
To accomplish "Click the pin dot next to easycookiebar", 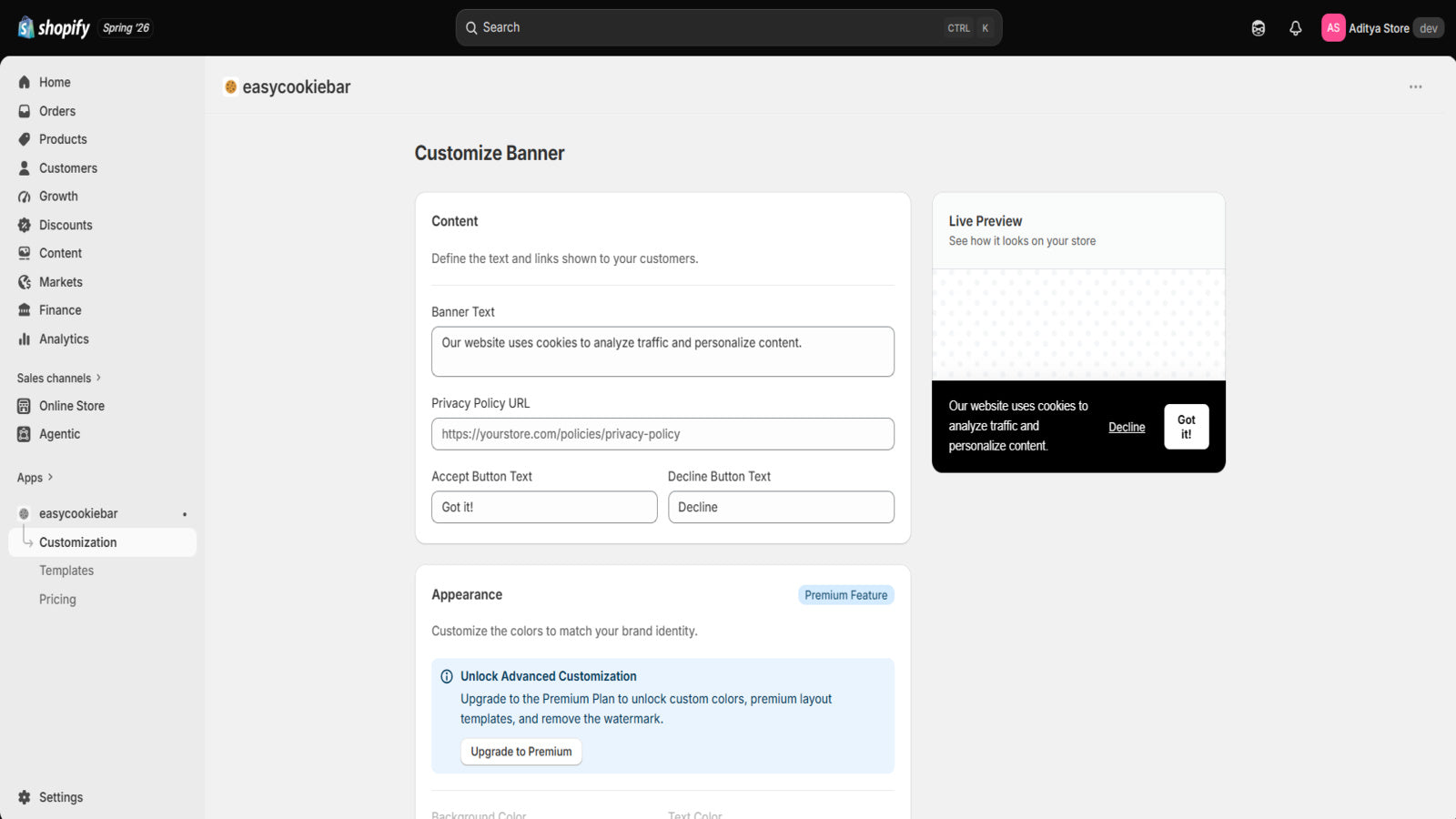I will [185, 514].
